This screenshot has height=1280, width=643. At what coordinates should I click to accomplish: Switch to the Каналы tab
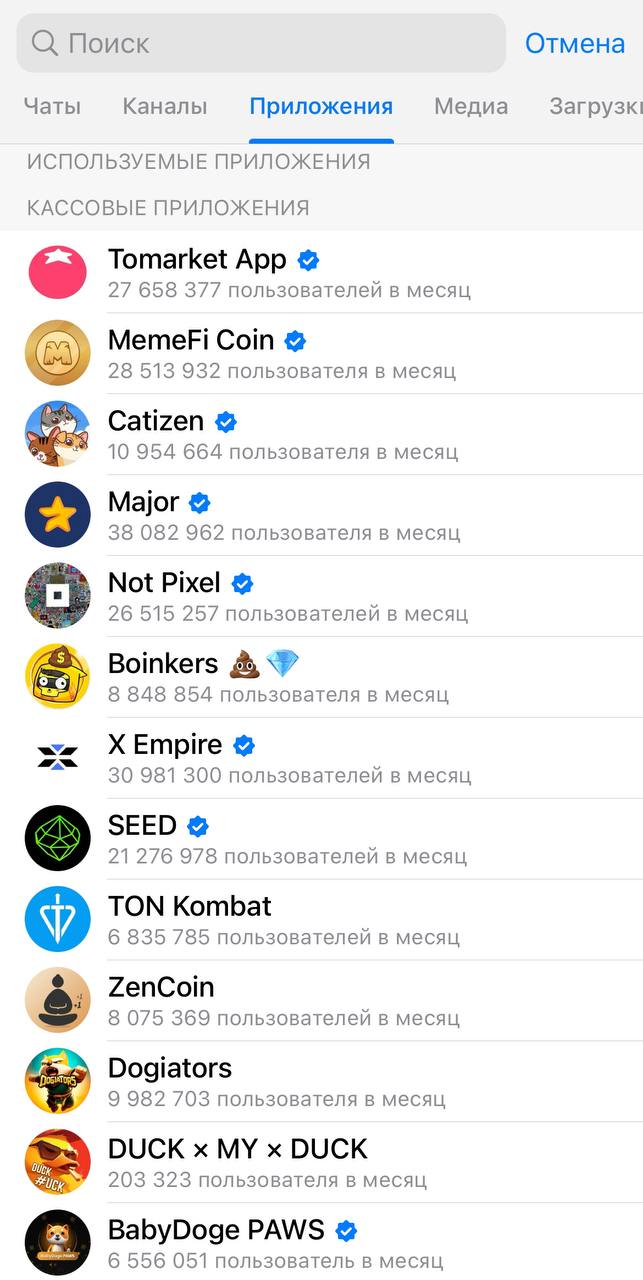[x=165, y=106]
